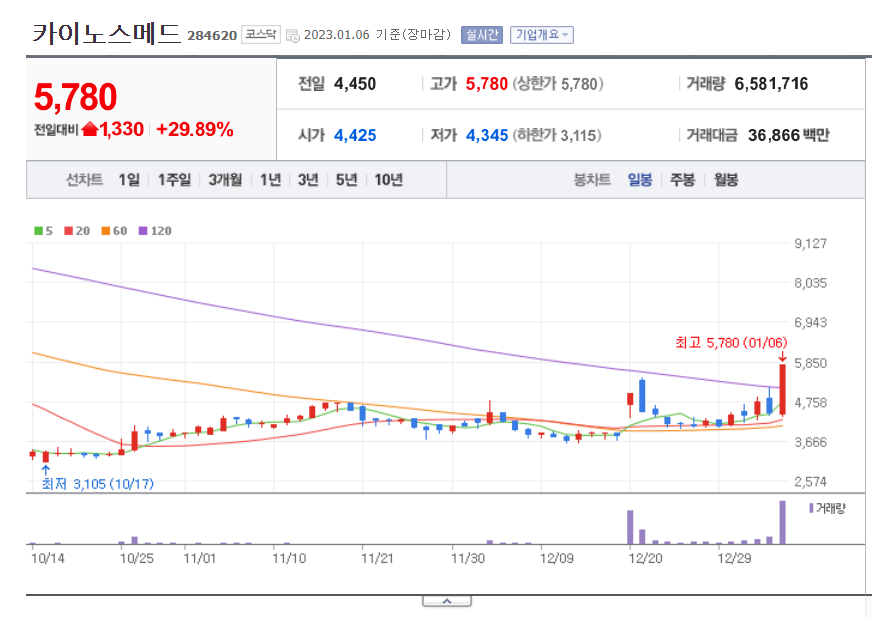Select the 1주일 line chart tab
This screenshot has height=619, width=872.
coord(174,180)
